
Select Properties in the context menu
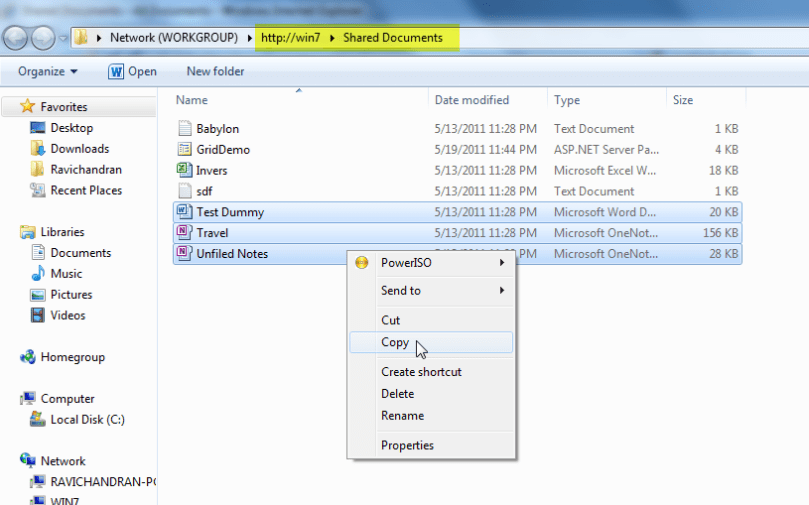407,445
